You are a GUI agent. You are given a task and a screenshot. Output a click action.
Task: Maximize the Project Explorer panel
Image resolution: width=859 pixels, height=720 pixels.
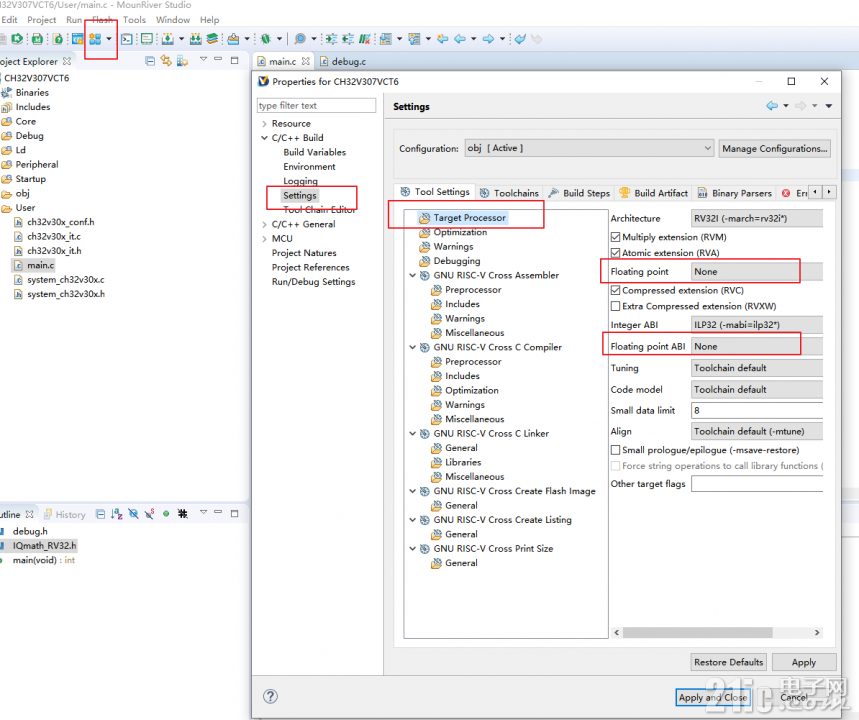pos(234,60)
